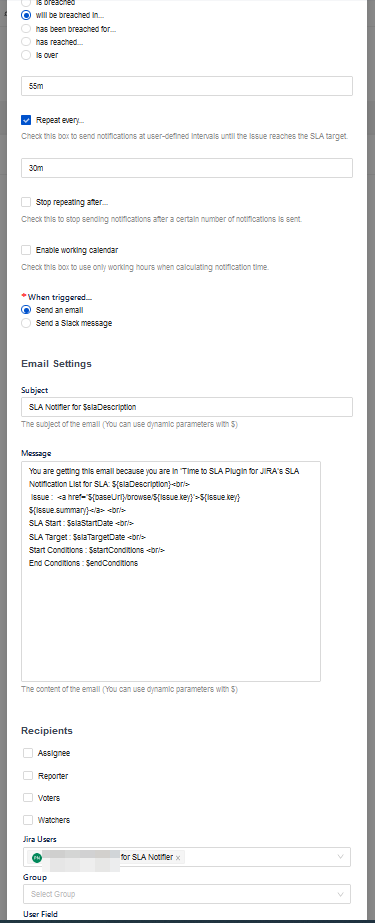The height and width of the screenshot is (923, 375).
Task: Click 'The content of the email' hint text
Action: [130, 689]
